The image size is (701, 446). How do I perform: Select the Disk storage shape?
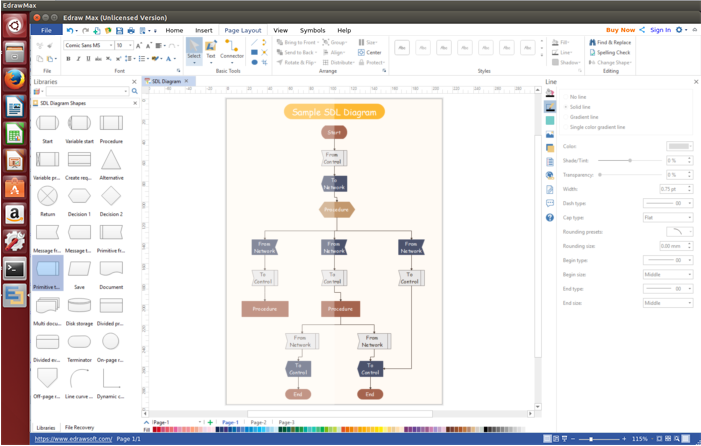tap(79, 306)
